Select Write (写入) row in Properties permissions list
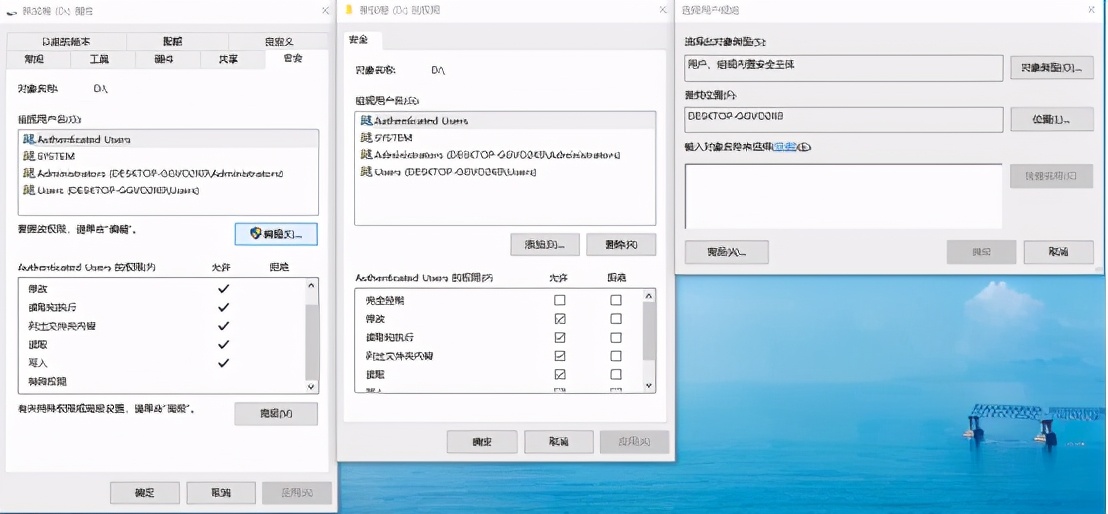Image resolution: width=1108 pixels, height=514 pixels. pyautogui.click(x=162, y=363)
